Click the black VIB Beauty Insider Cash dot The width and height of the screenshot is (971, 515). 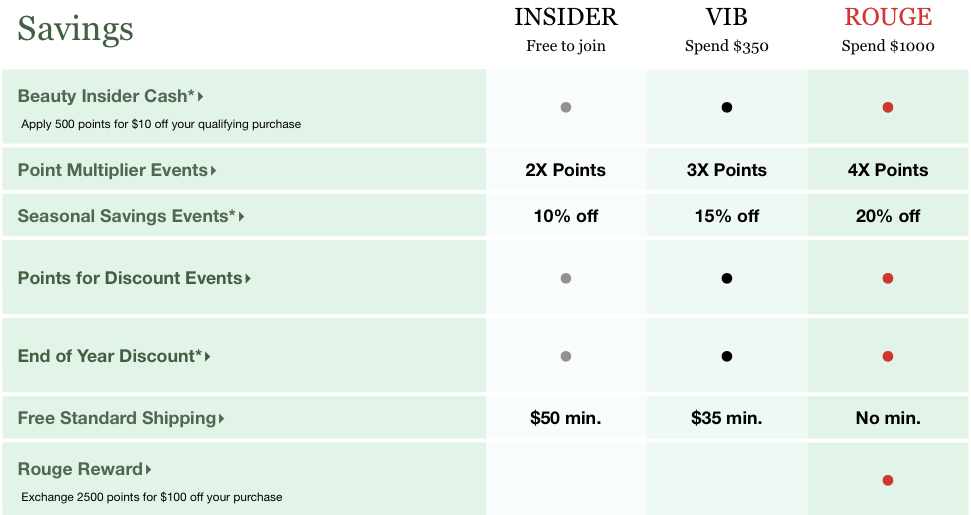coord(727,107)
